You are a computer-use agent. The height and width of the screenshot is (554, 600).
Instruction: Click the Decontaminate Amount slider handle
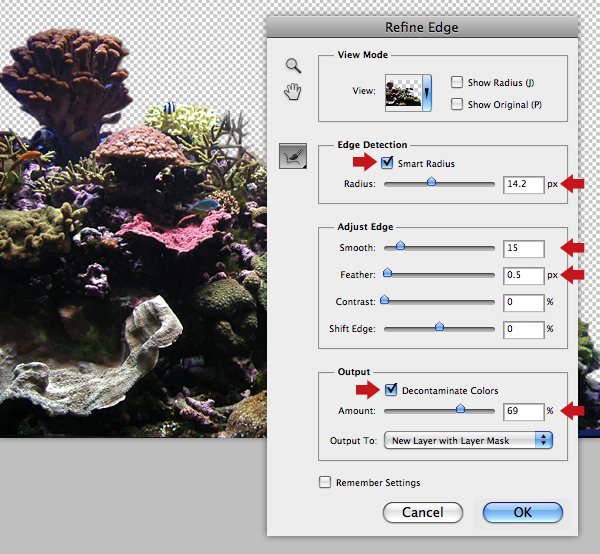pos(461,409)
